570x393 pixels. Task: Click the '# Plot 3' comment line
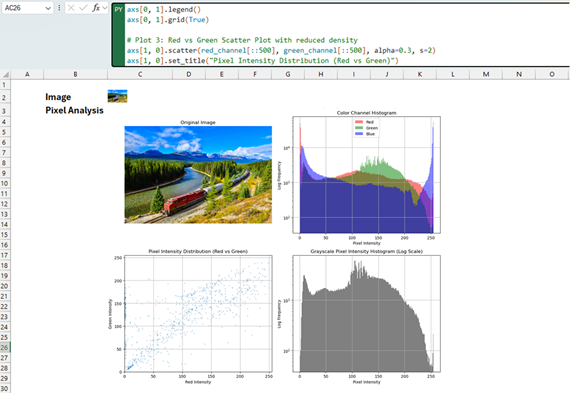(242, 40)
